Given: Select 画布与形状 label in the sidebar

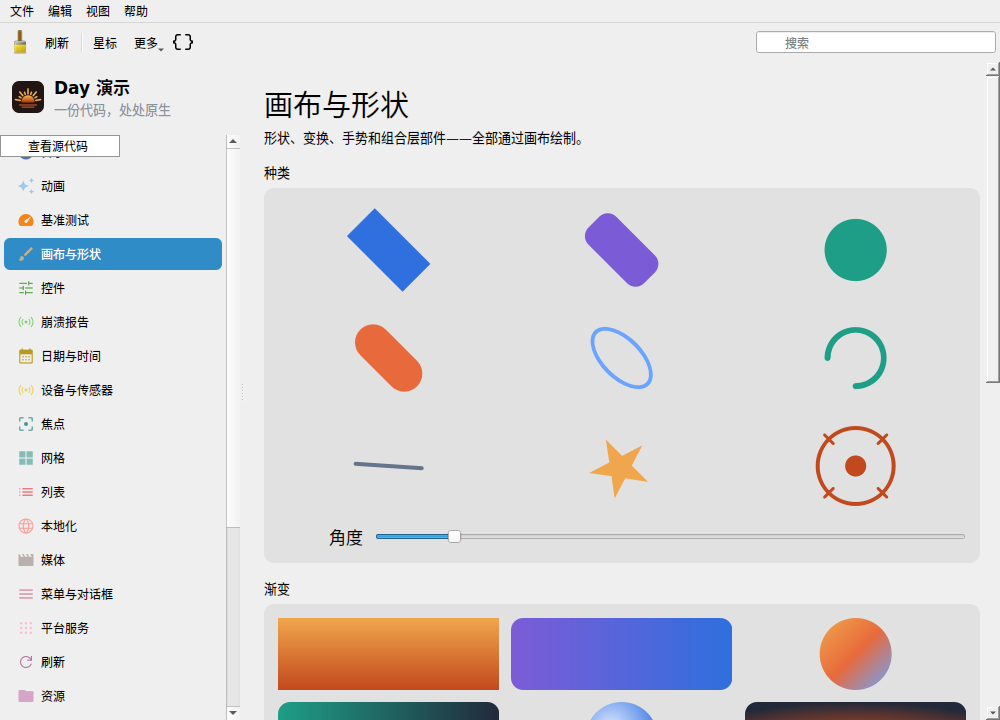Looking at the screenshot, I should pyautogui.click(x=71, y=254).
